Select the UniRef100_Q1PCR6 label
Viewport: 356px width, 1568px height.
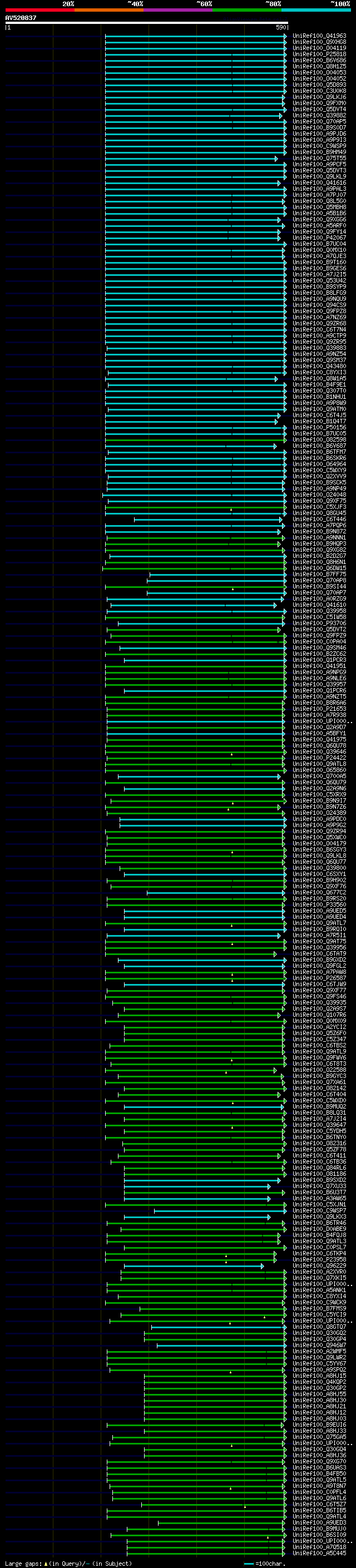click(319, 691)
